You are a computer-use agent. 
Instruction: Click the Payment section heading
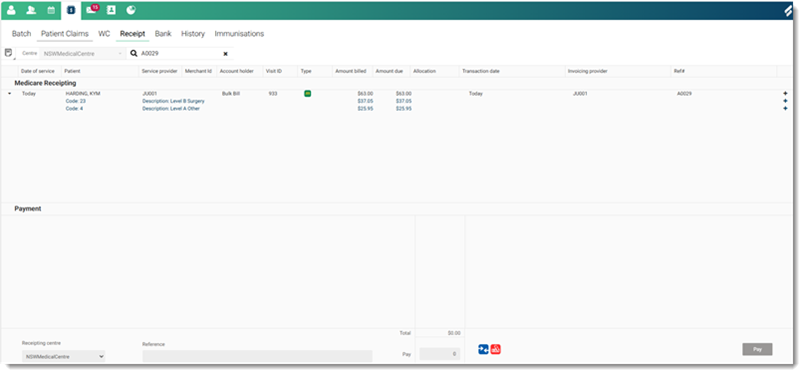[28, 209]
